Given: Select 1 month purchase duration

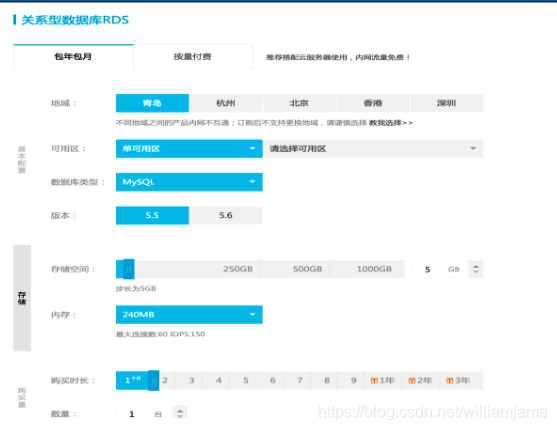Looking at the screenshot, I should (x=133, y=380).
